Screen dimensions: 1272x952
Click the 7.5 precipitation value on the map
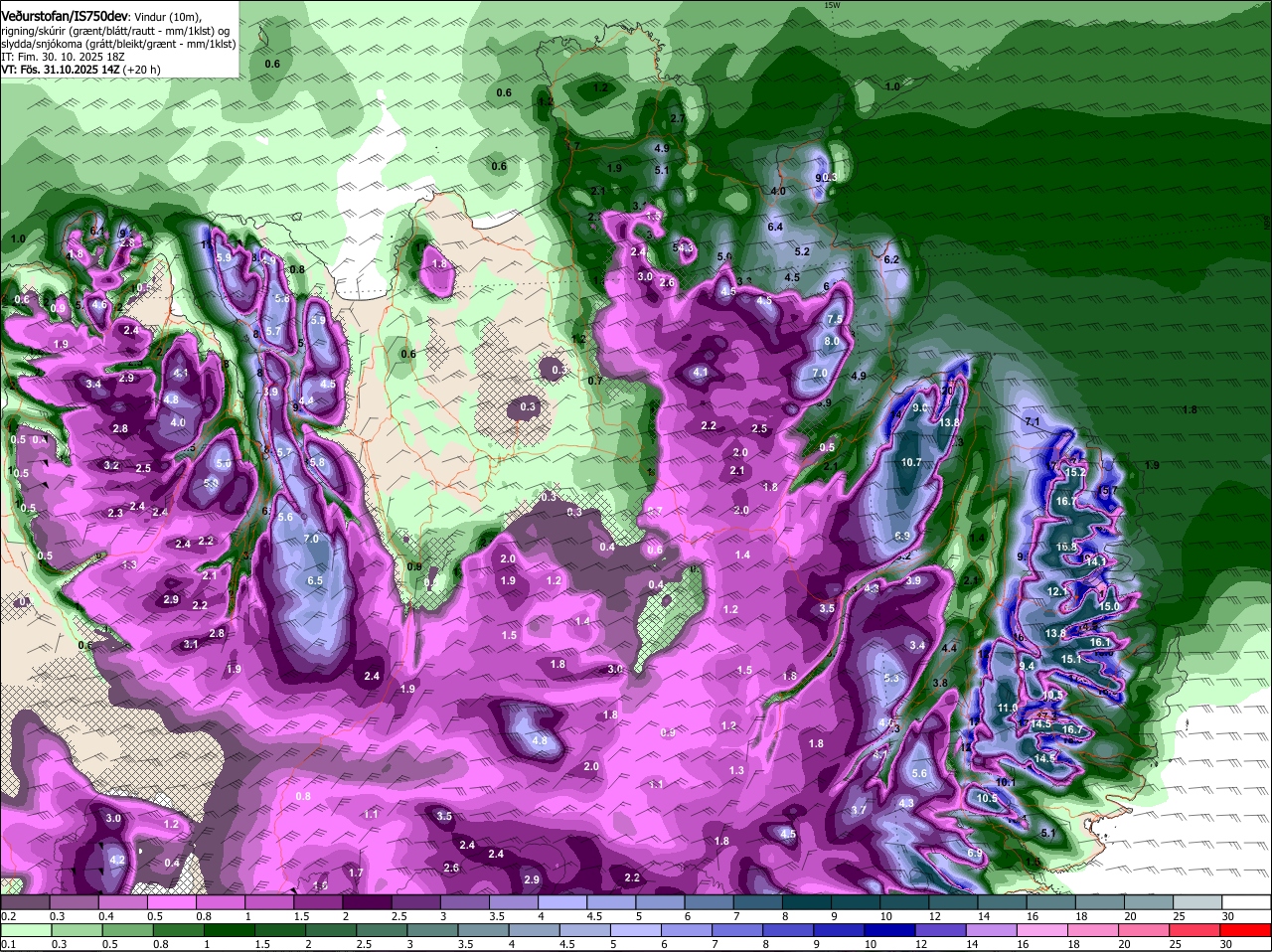pos(835,319)
